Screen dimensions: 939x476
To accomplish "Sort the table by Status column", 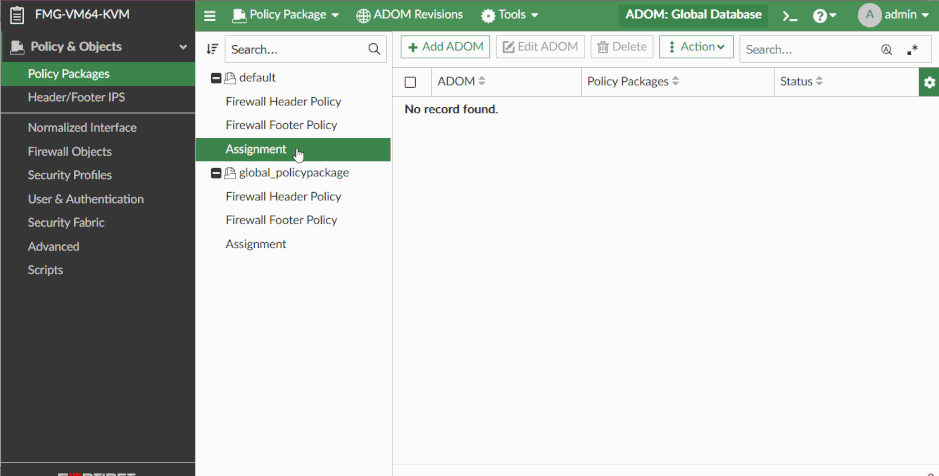I will click(x=802, y=81).
